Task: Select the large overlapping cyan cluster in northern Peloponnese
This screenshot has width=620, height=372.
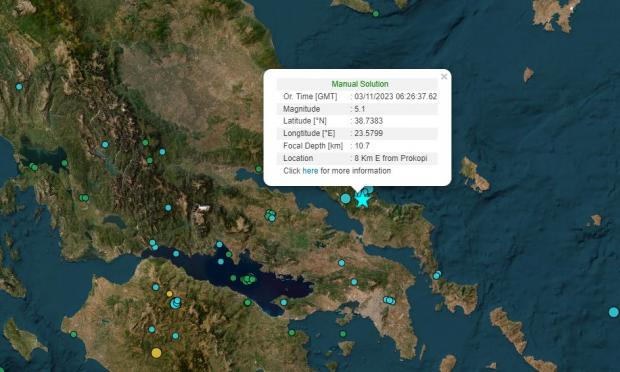Action: click(176, 303)
